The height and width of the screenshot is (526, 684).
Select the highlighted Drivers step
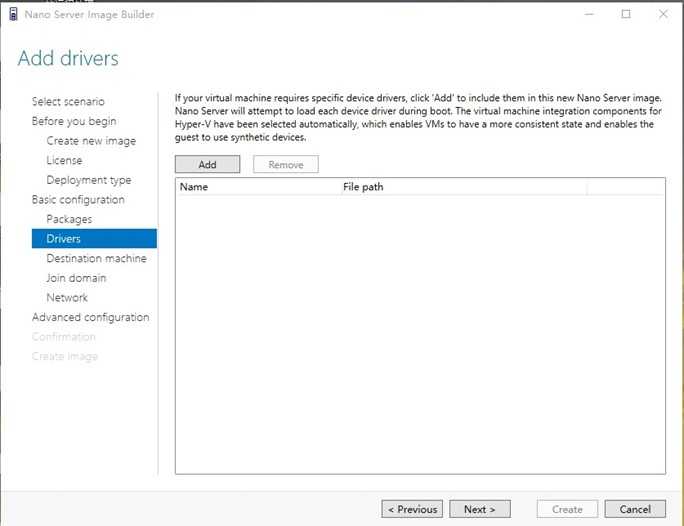tap(94, 239)
